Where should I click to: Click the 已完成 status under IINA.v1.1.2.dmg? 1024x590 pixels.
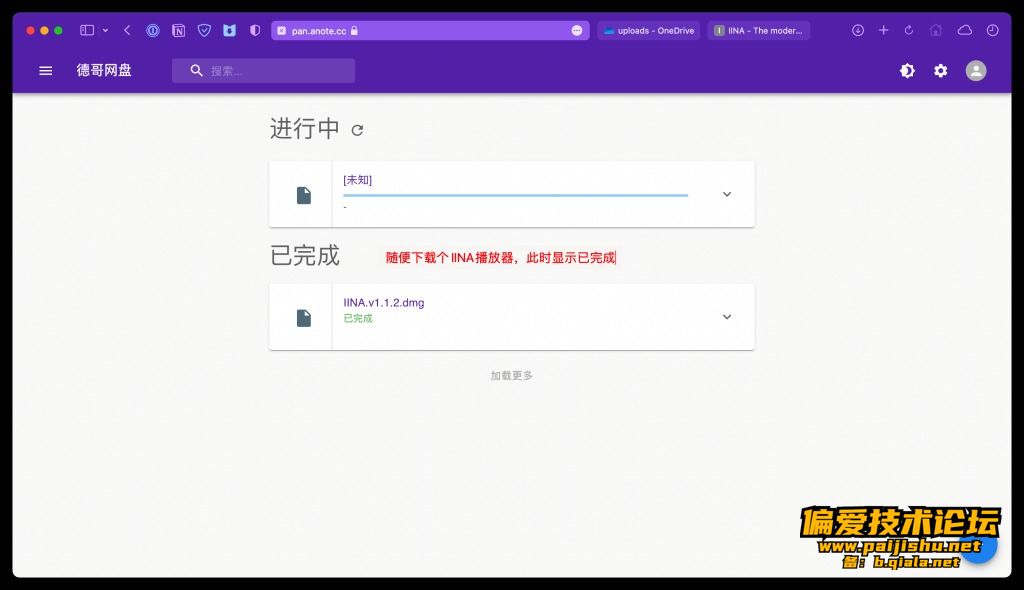(358, 318)
